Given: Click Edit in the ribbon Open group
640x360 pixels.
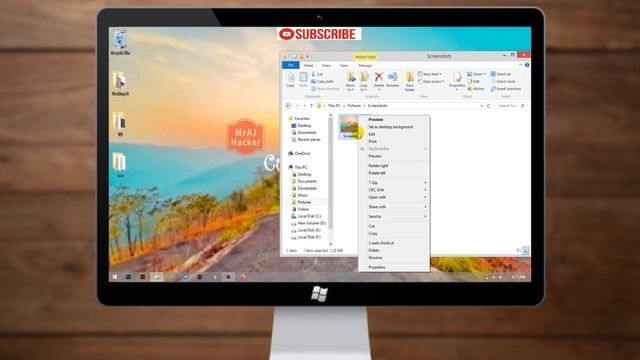Looking at the screenshot, I should [x=473, y=81].
